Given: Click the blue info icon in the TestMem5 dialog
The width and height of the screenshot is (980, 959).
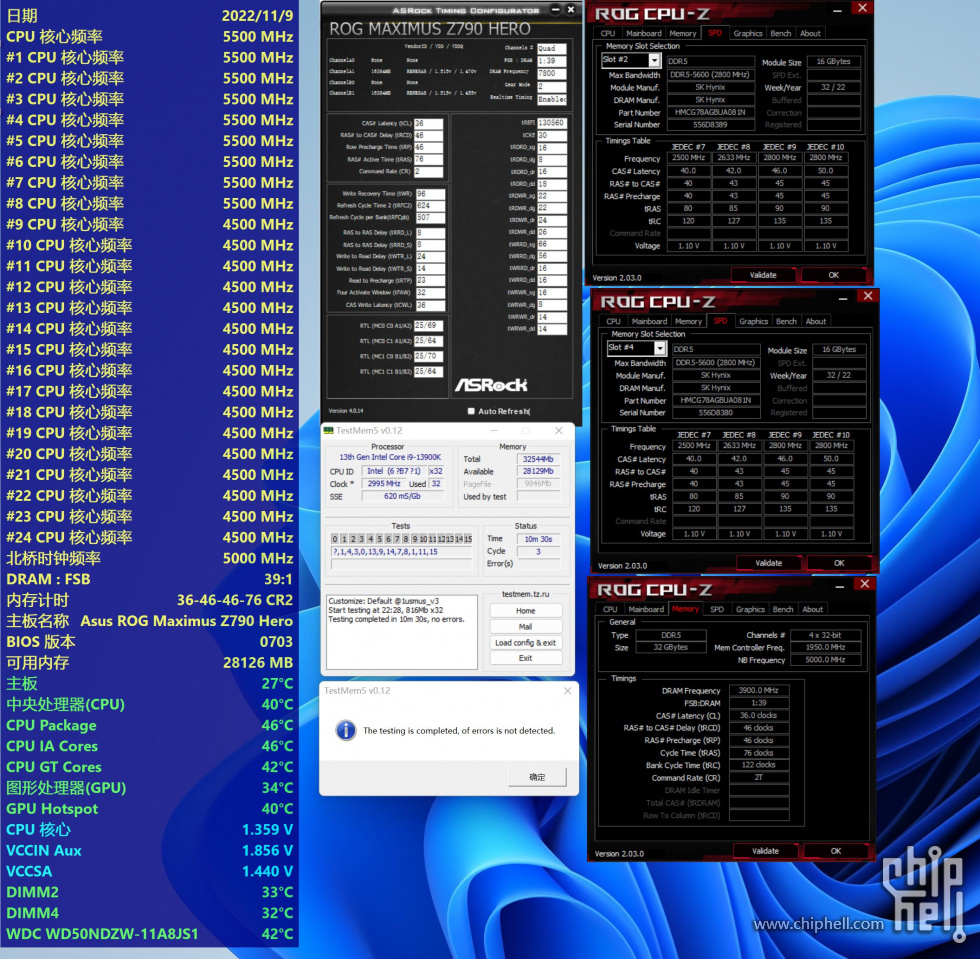Looking at the screenshot, I should tap(346, 730).
